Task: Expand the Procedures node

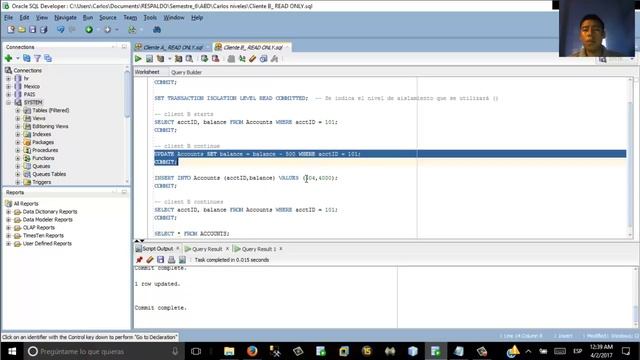Action: click(x=18, y=150)
